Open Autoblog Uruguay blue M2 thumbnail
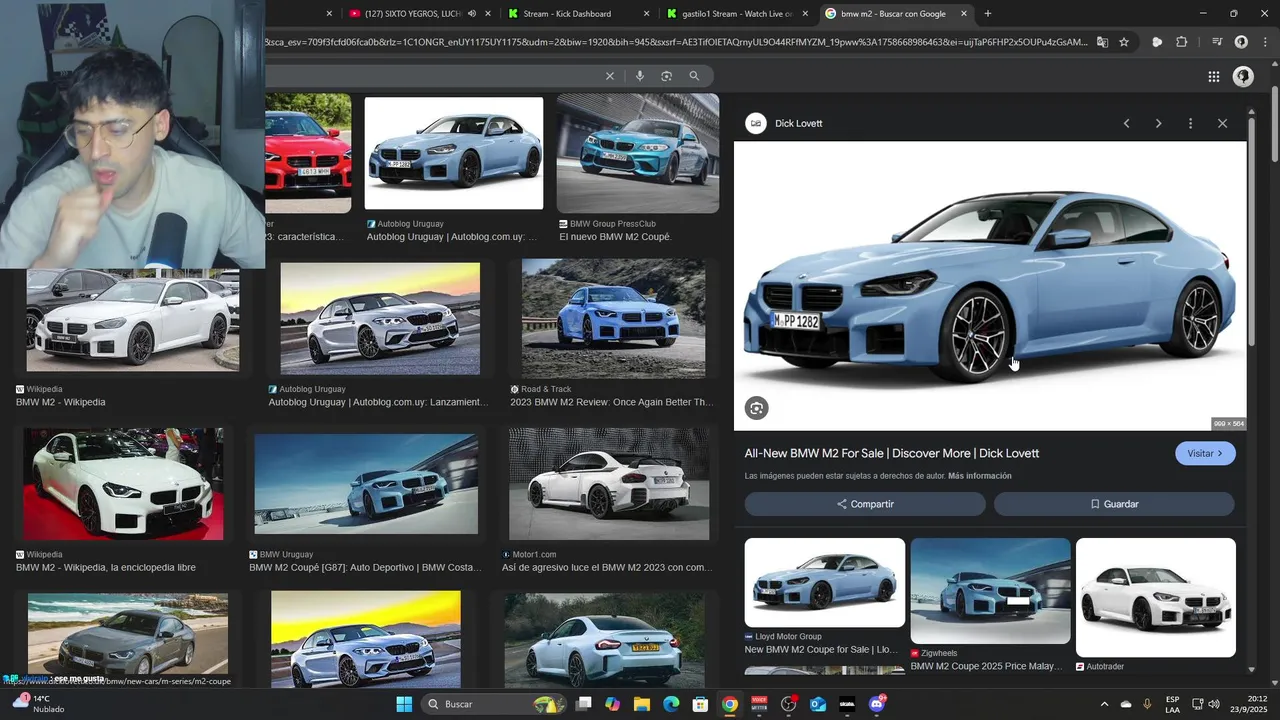 click(x=454, y=153)
